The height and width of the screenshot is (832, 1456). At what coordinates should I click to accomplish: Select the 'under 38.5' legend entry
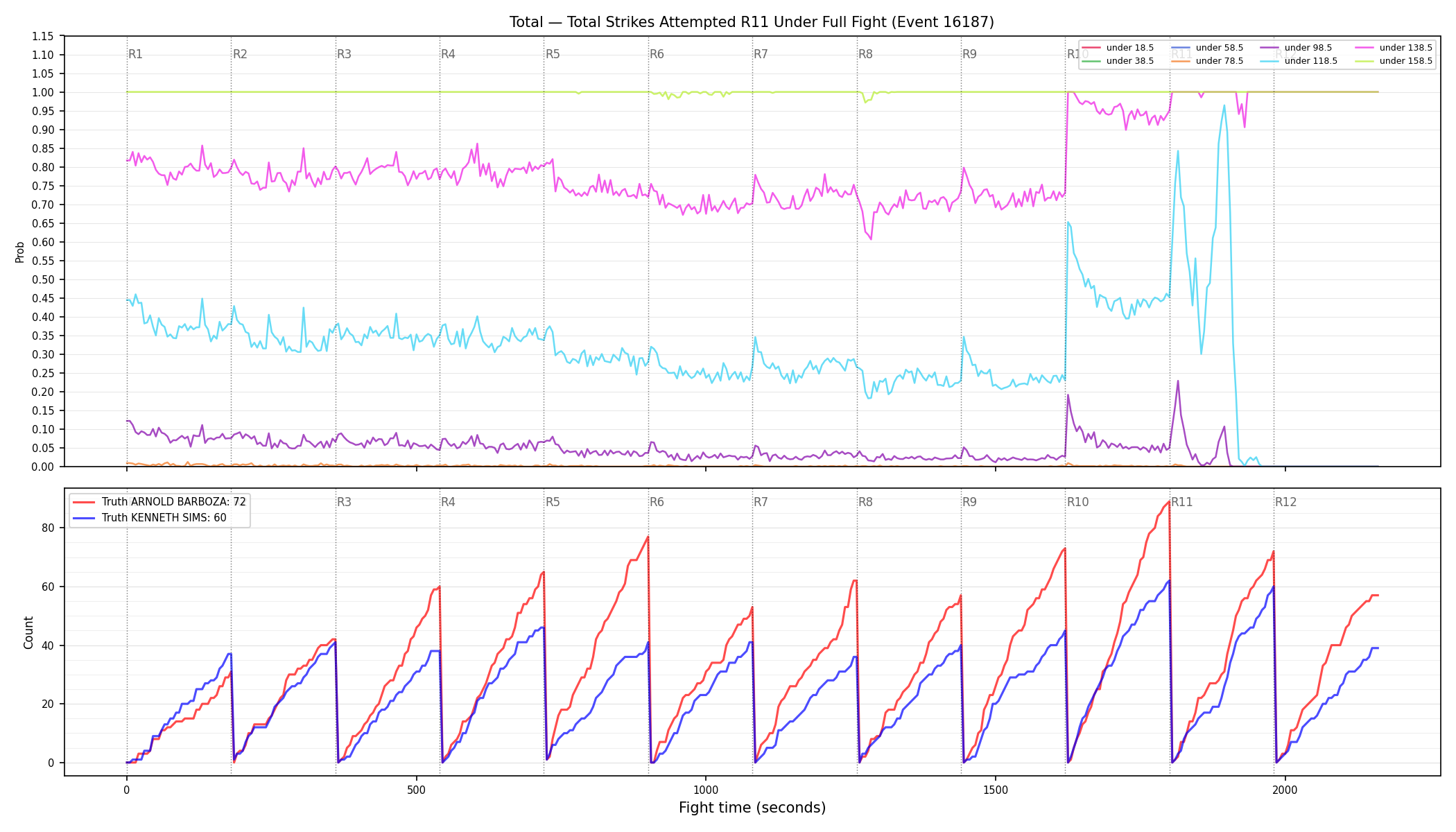[1118, 61]
